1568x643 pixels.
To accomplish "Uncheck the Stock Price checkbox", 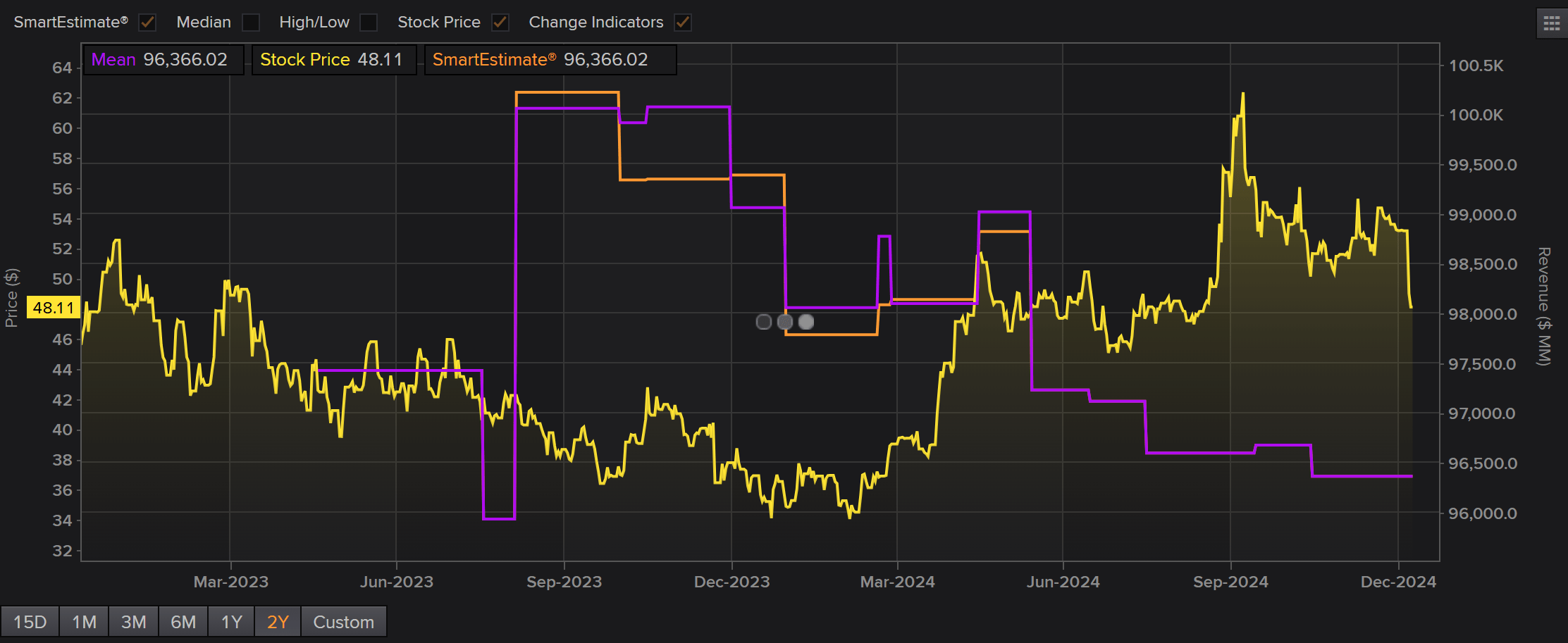I will click(500, 23).
